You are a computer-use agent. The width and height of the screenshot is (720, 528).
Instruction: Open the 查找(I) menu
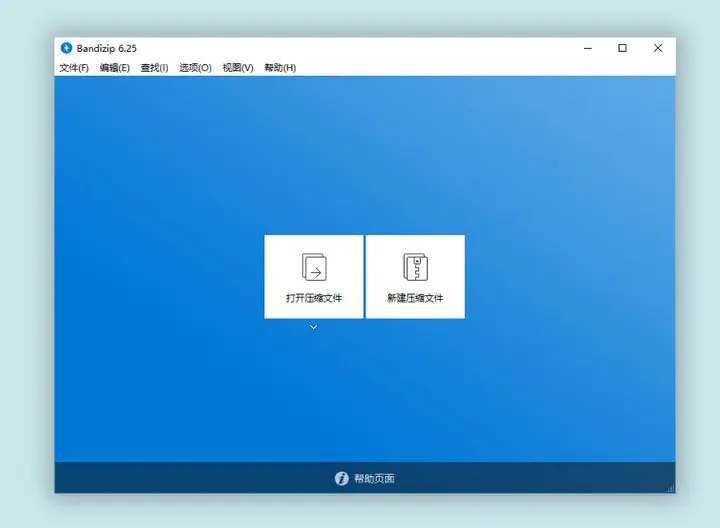[x=154, y=68]
